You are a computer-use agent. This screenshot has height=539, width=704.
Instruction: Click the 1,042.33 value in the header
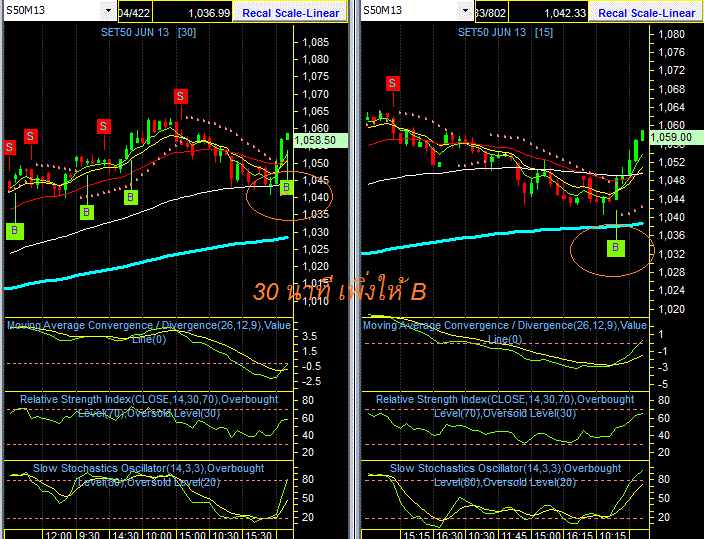(549, 13)
